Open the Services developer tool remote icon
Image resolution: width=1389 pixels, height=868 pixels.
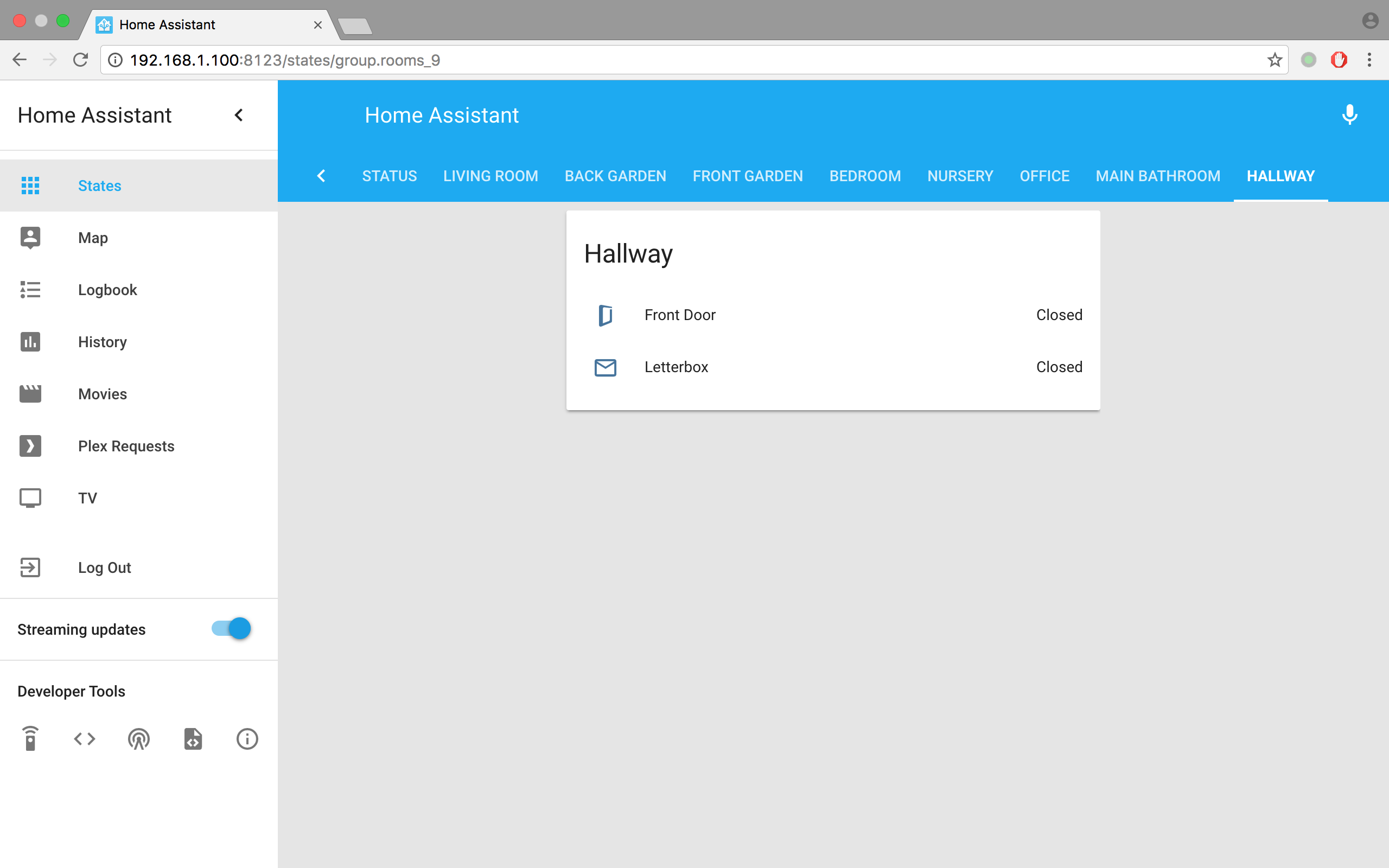coord(30,738)
